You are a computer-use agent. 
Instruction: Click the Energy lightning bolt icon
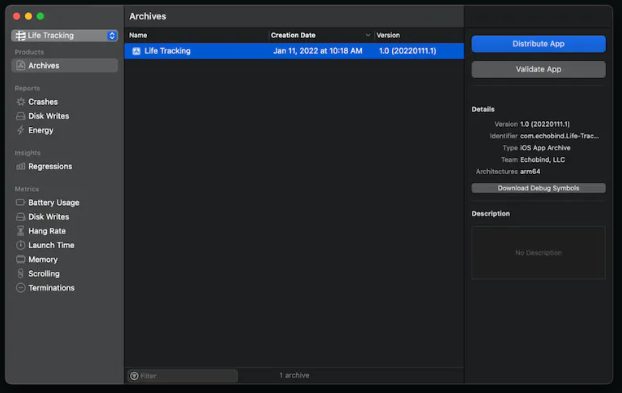[x=20, y=130]
